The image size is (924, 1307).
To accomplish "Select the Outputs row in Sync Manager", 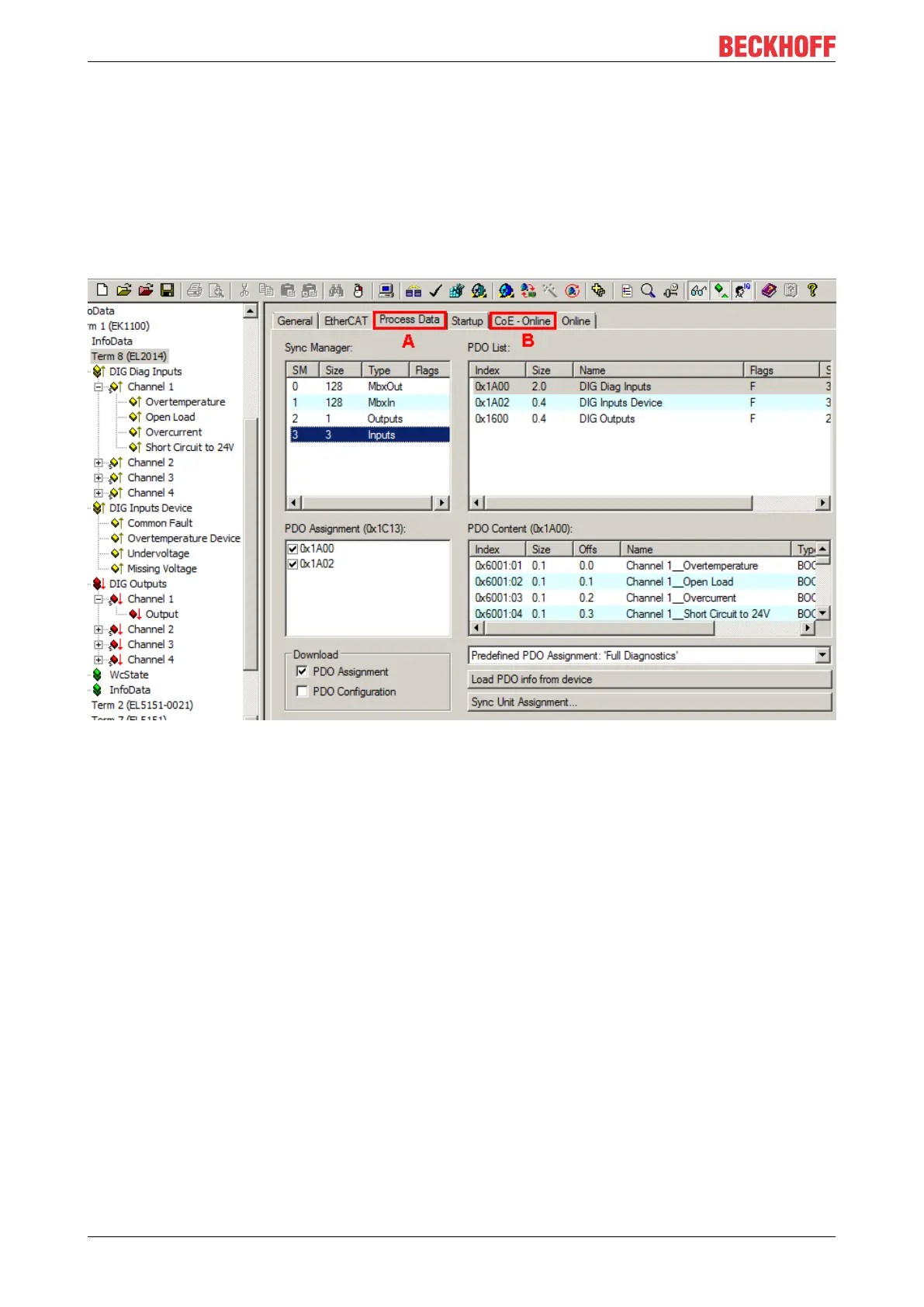I will click(x=368, y=419).
